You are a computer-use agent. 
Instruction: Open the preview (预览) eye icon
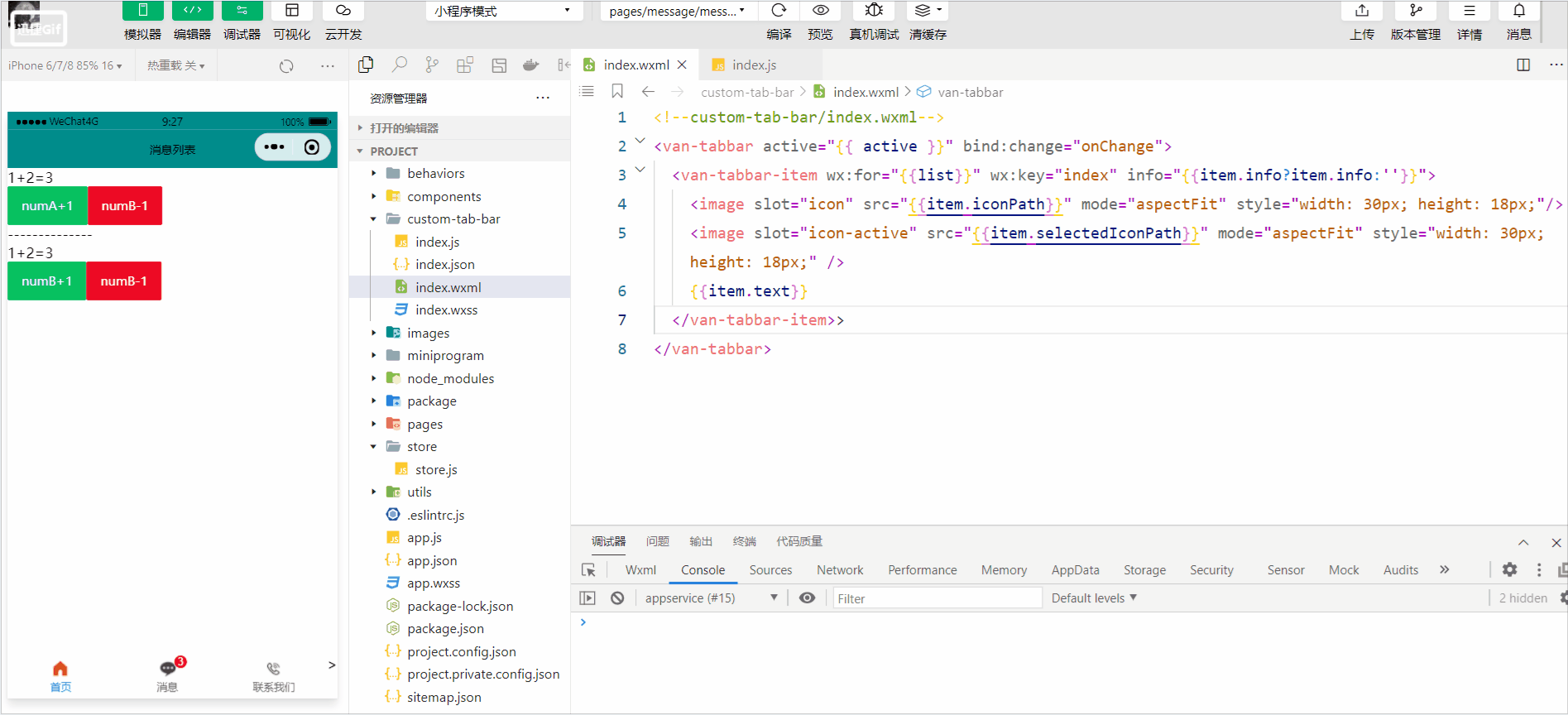pyautogui.click(x=820, y=11)
